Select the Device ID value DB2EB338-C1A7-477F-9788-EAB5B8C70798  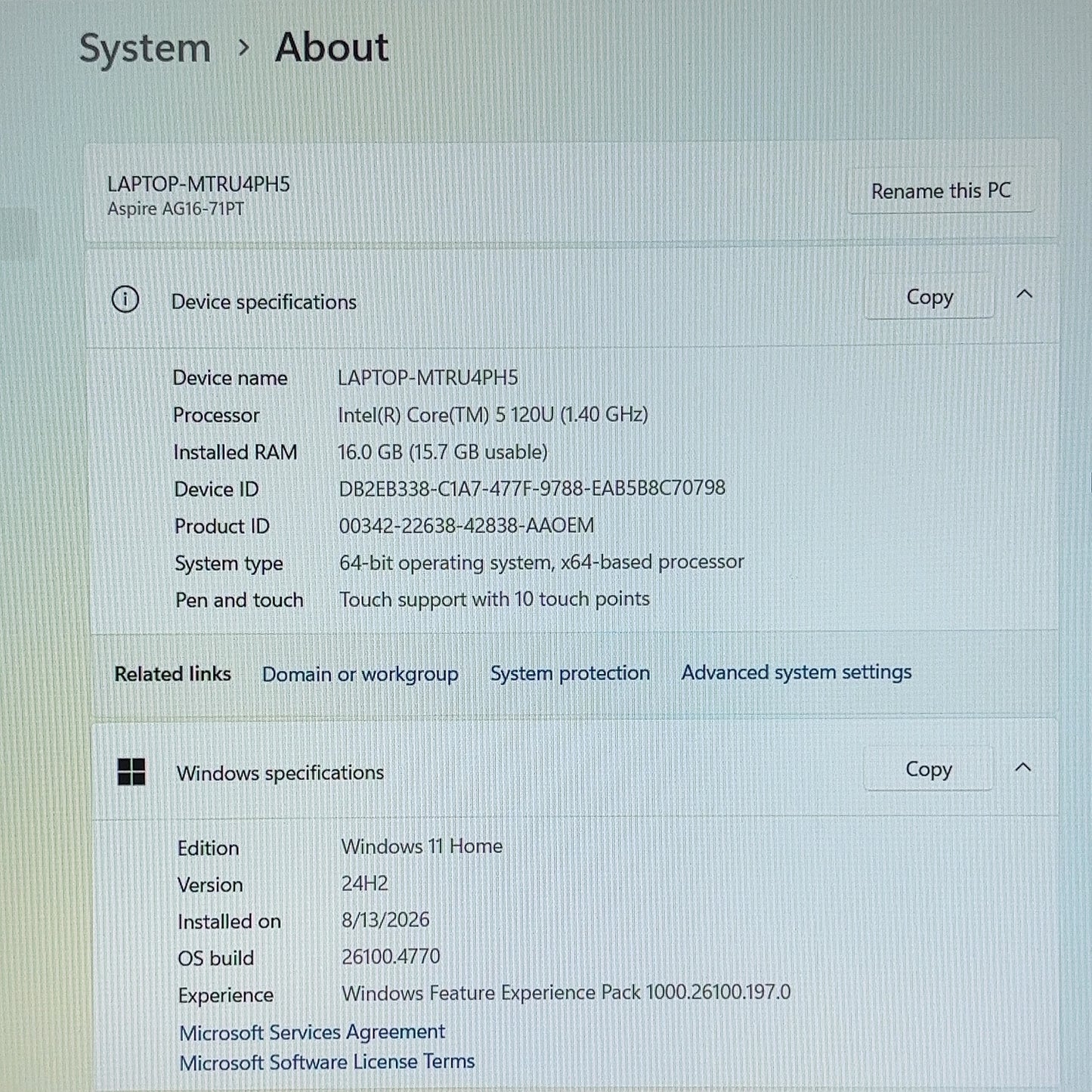[532, 488]
